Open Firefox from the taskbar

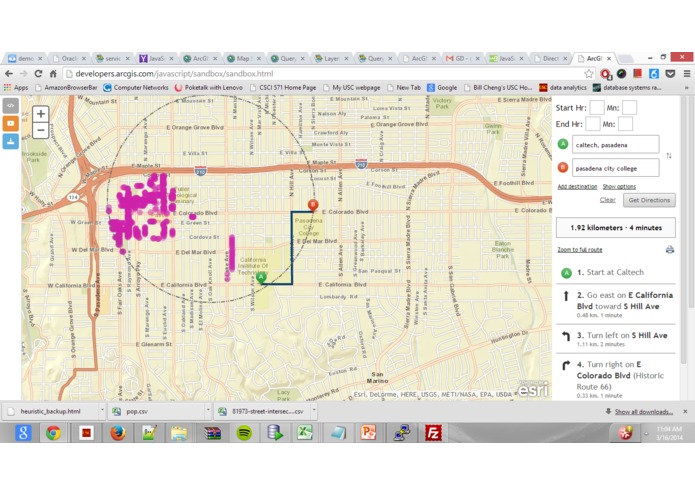[x=117, y=432]
